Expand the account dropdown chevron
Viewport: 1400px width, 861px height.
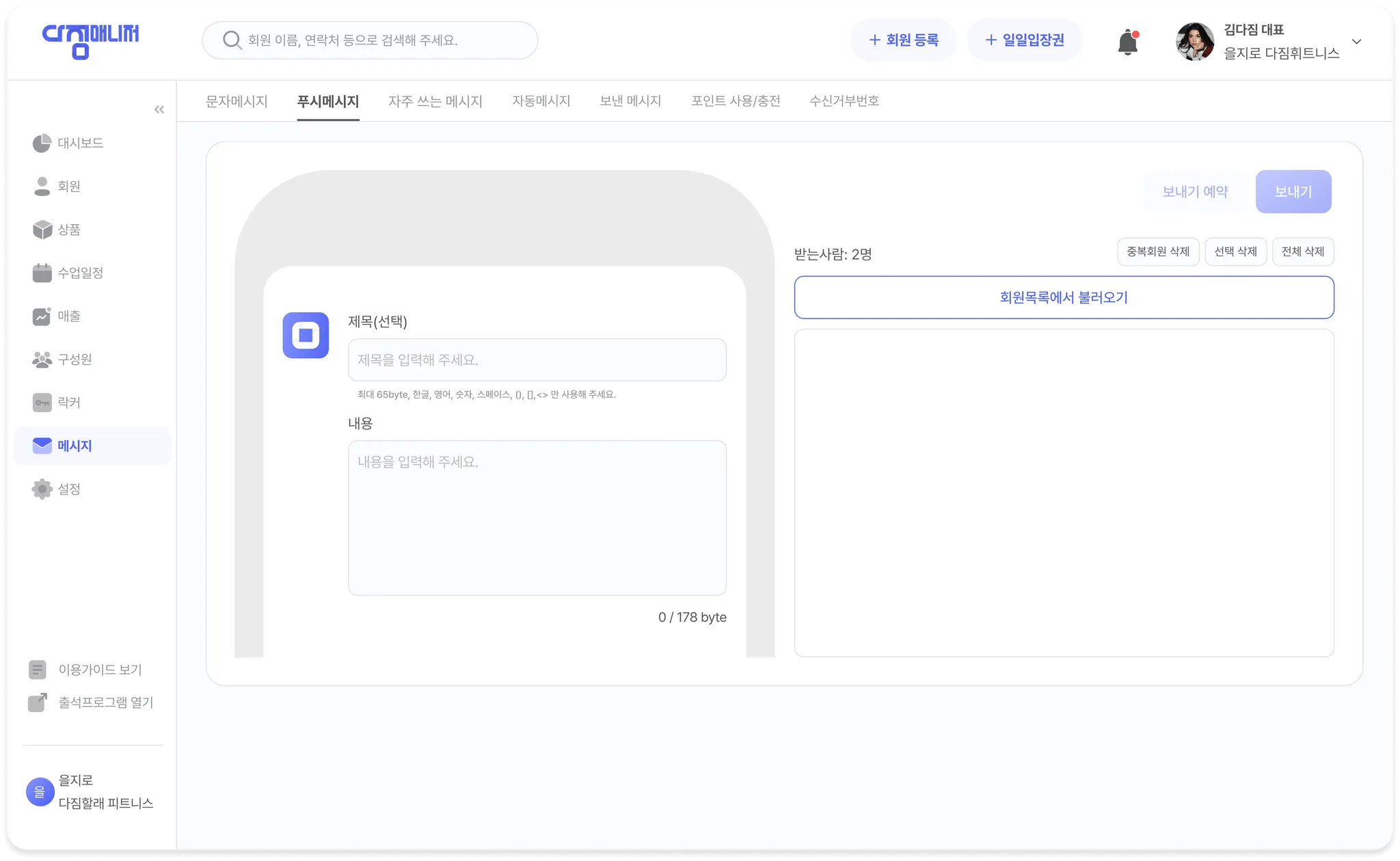click(x=1357, y=42)
